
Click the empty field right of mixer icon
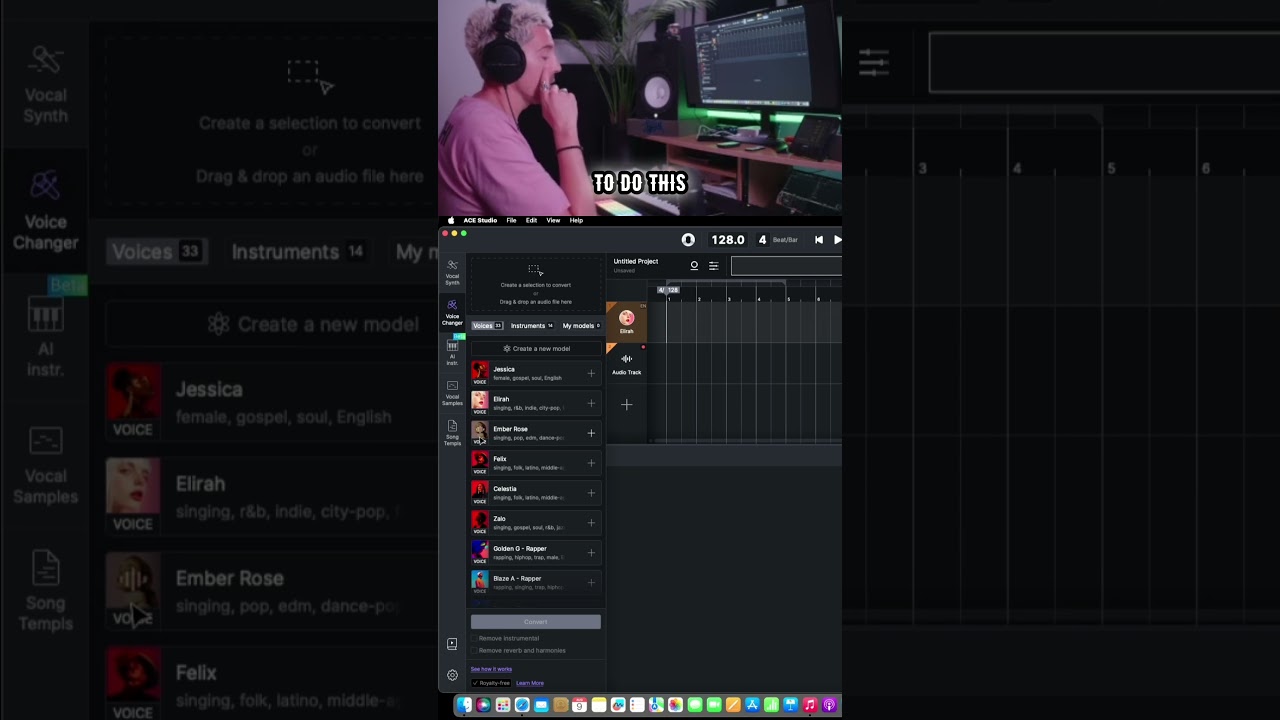[786, 266]
